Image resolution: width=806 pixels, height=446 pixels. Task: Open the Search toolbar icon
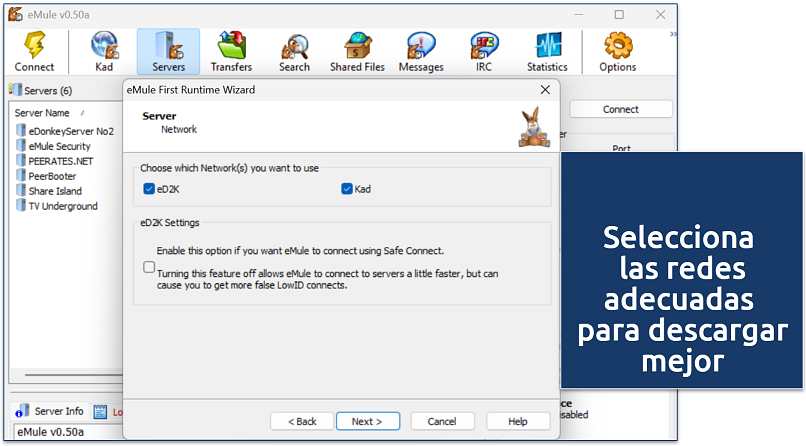click(x=295, y=46)
